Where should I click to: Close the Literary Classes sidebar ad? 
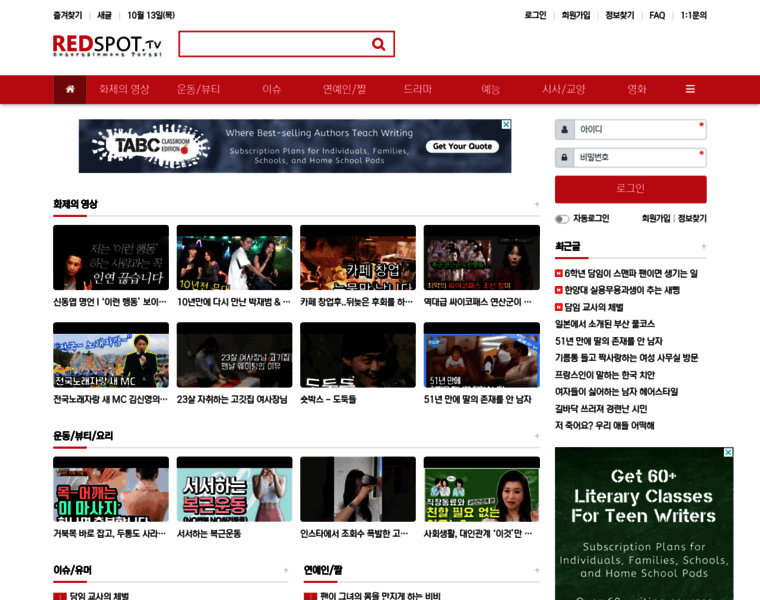[728, 452]
